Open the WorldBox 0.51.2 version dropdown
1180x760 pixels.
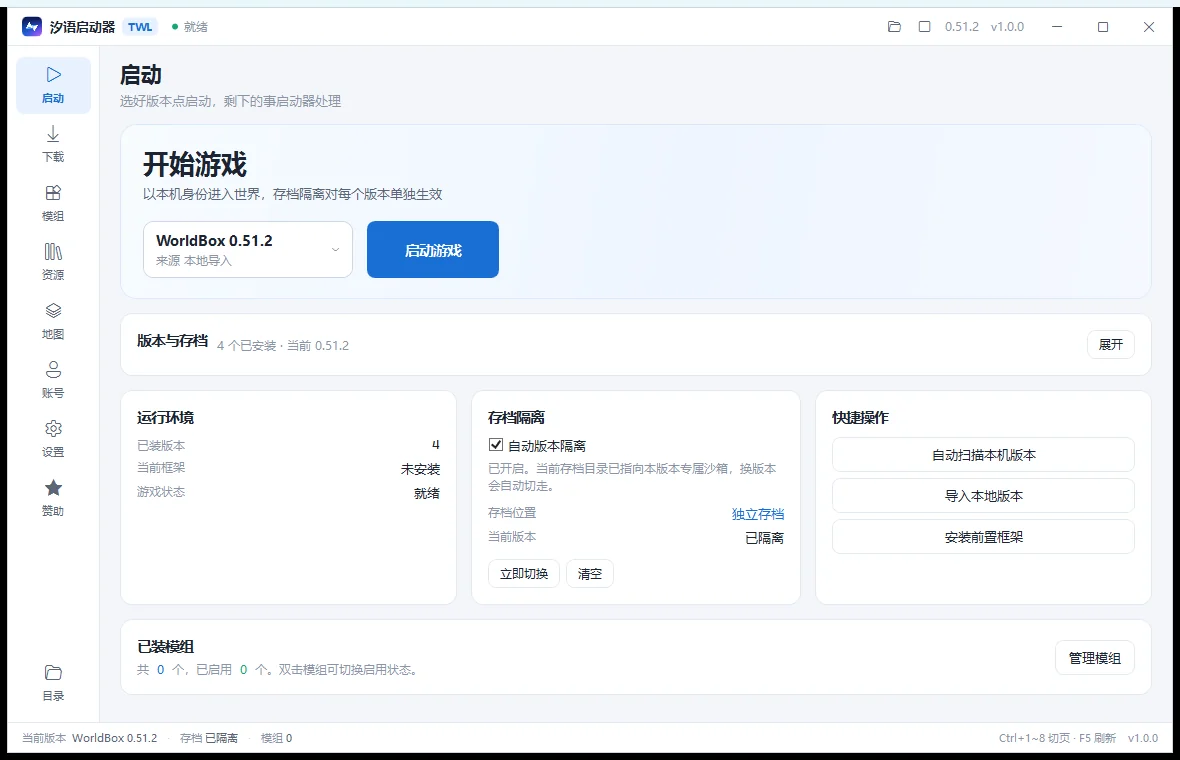[248, 250]
